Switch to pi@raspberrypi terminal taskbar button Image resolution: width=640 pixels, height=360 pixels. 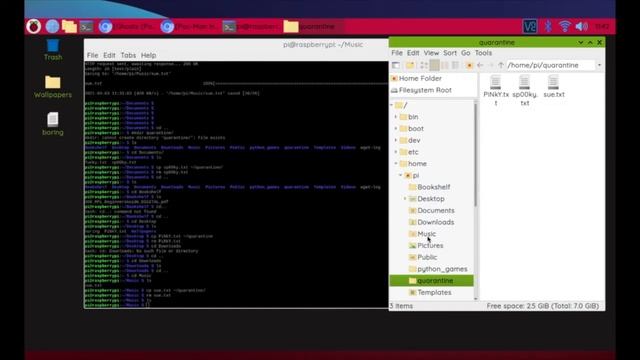(x=251, y=27)
